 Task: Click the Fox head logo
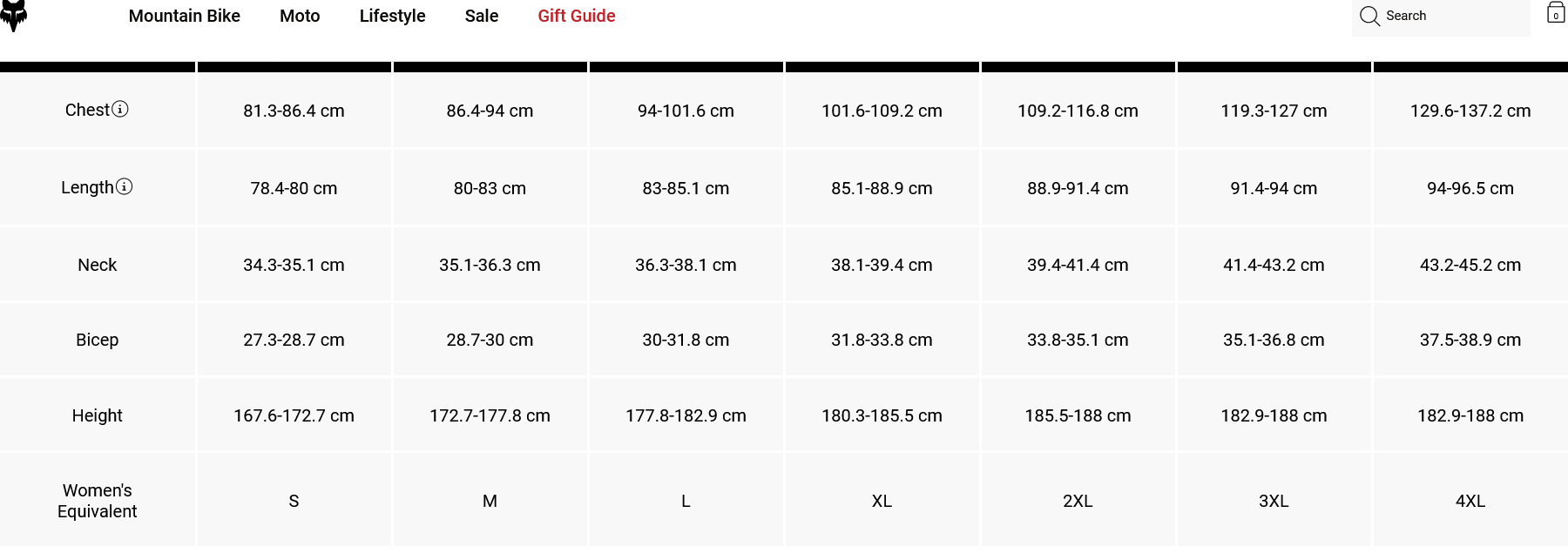[x=13, y=15]
